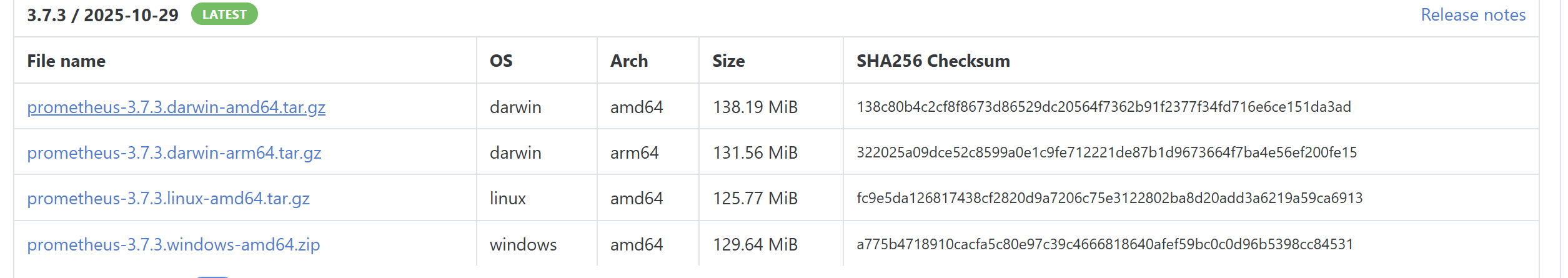Download prometheus-3.7.3.linux-amd64.tar.gz file
This screenshot has height=278, width=1568.
click(x=169, y=199)
